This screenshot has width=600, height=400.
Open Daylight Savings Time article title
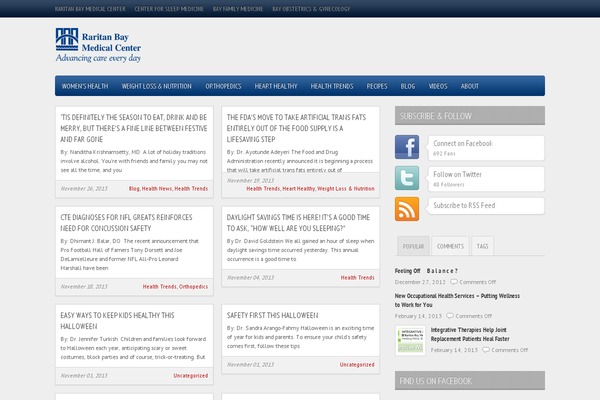298,223
